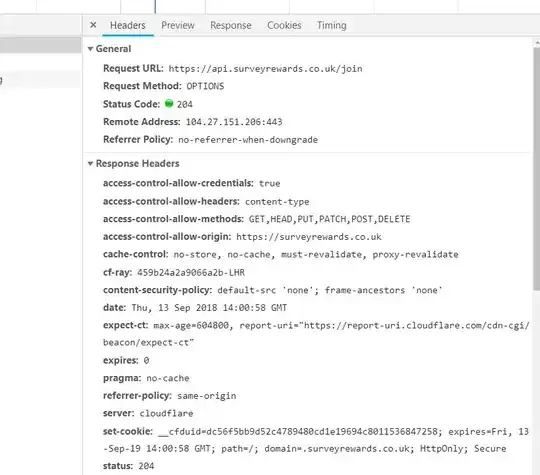
Task: Collapse the Response Headers section
Action: pyautogui.click(x=90, y=164)
